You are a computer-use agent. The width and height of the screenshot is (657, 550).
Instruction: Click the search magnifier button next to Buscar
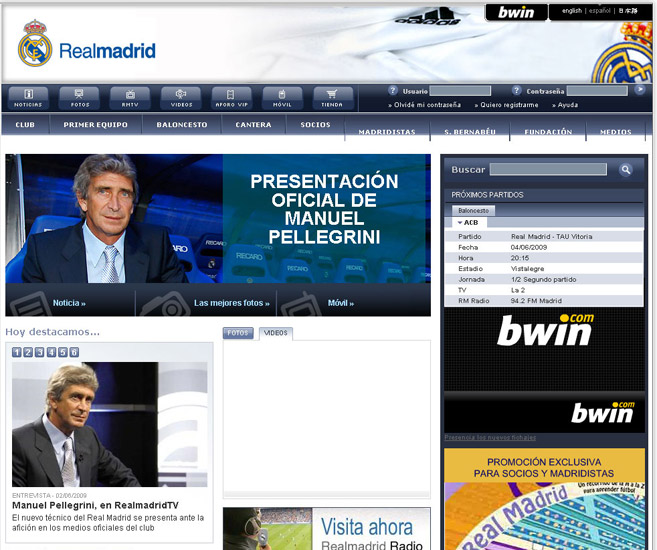pyautogui.click(x=626, y=170)
